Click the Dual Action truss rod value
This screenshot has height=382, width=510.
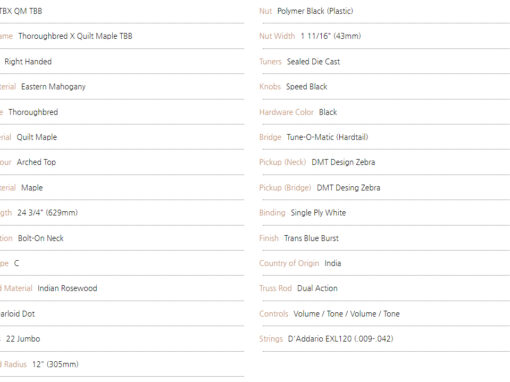317,288
